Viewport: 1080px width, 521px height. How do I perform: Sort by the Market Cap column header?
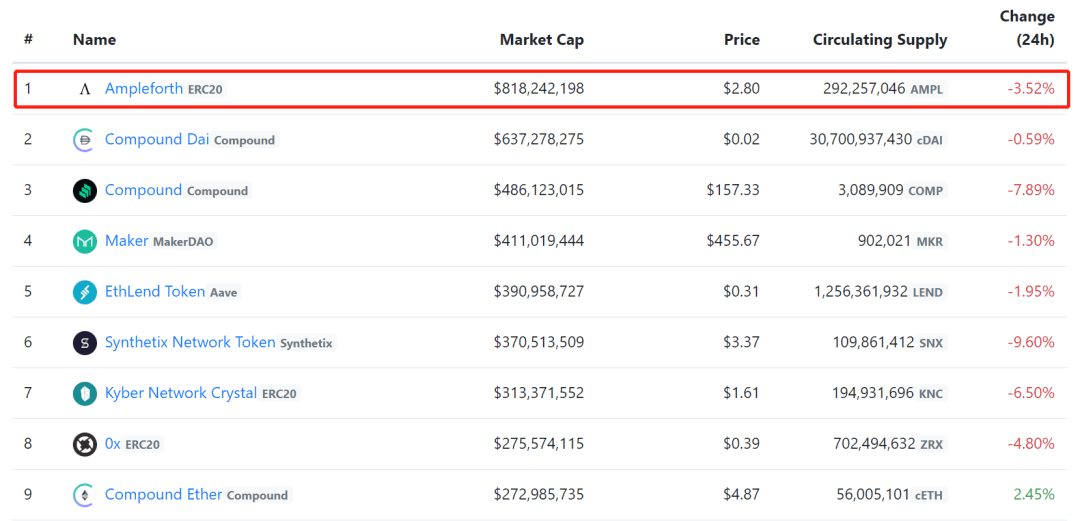pyautogui.click(x=542, y=40)
